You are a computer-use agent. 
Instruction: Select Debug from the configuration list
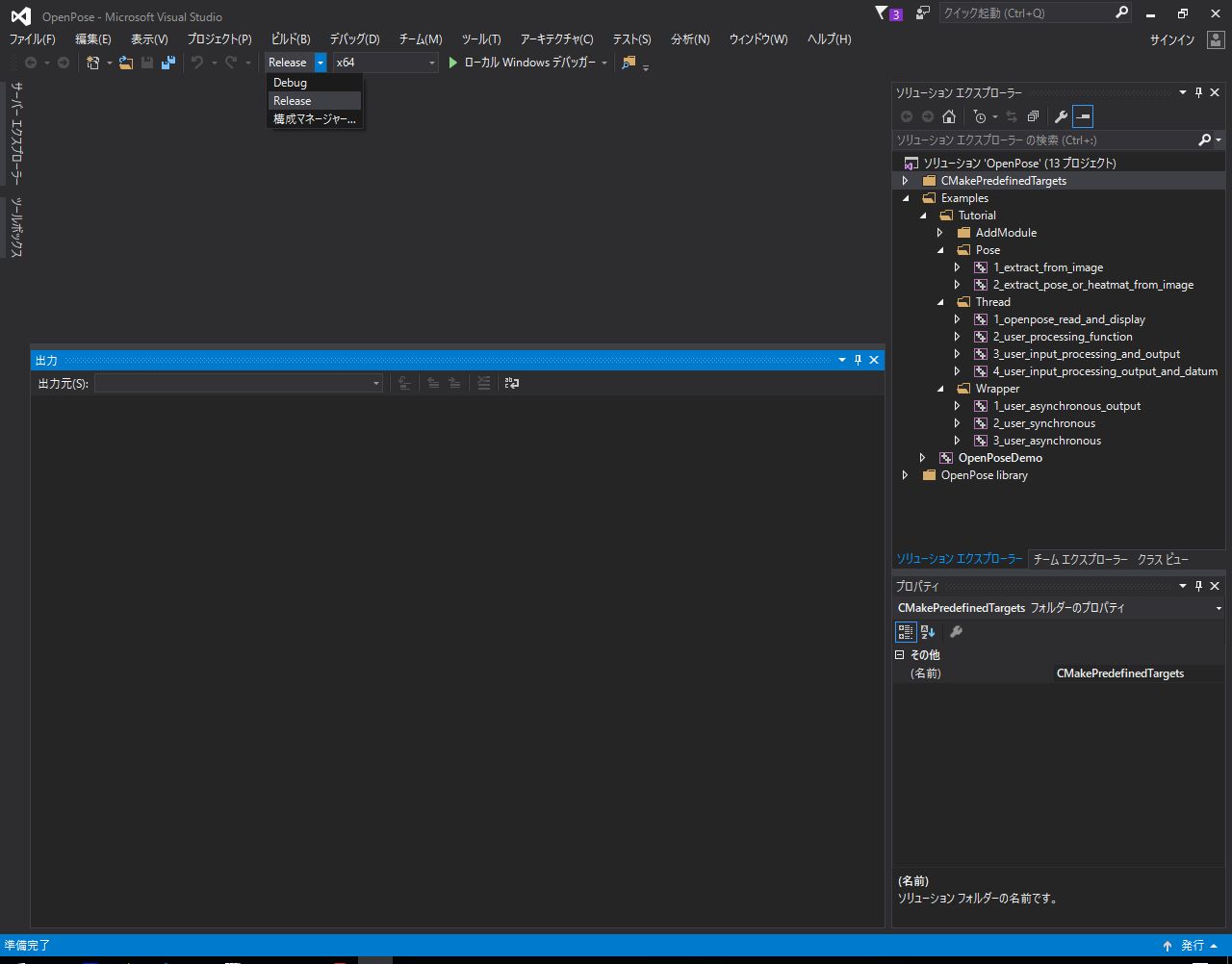pyautogui.click(x=290, y=83)
